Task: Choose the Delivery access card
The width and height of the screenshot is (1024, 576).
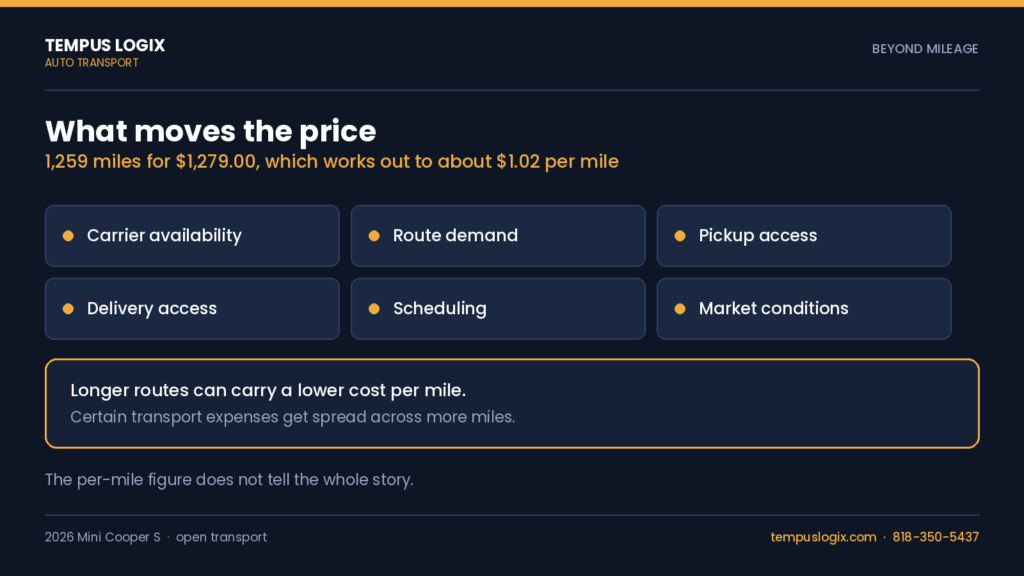Action: click(x=192, y=309)
